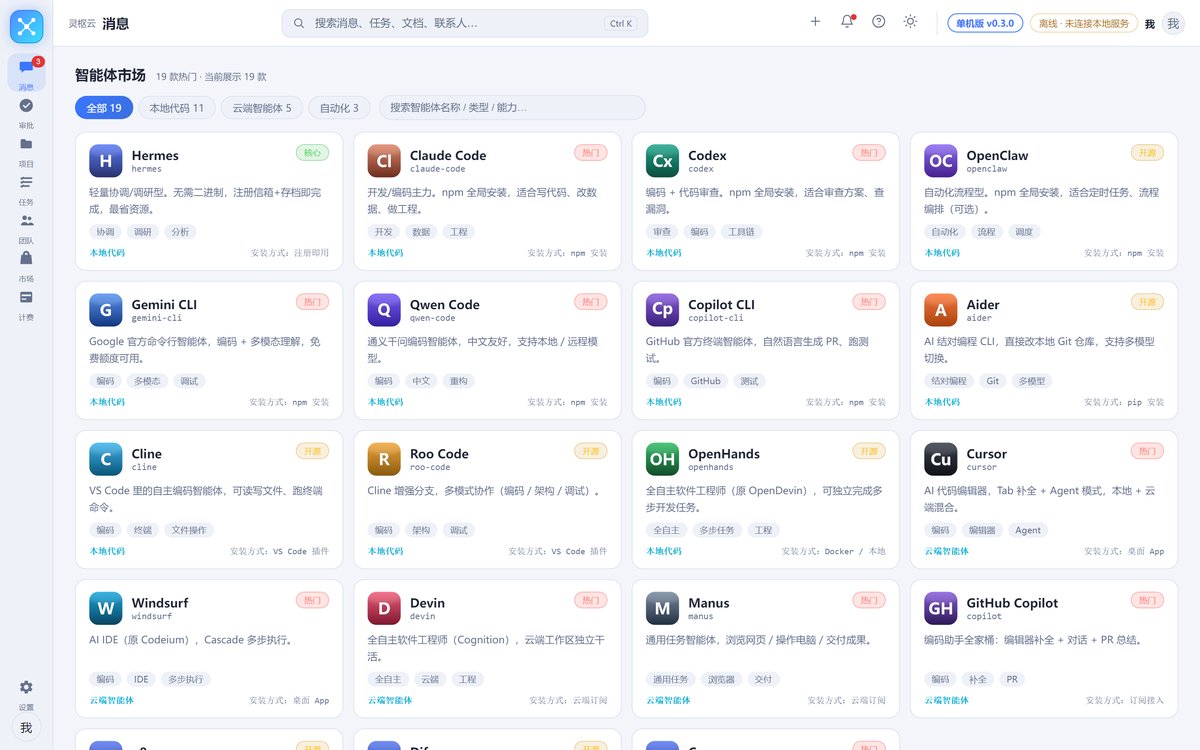
Task: Click 云端智能体 link on Cursor card
Action: tap(947, 551)
